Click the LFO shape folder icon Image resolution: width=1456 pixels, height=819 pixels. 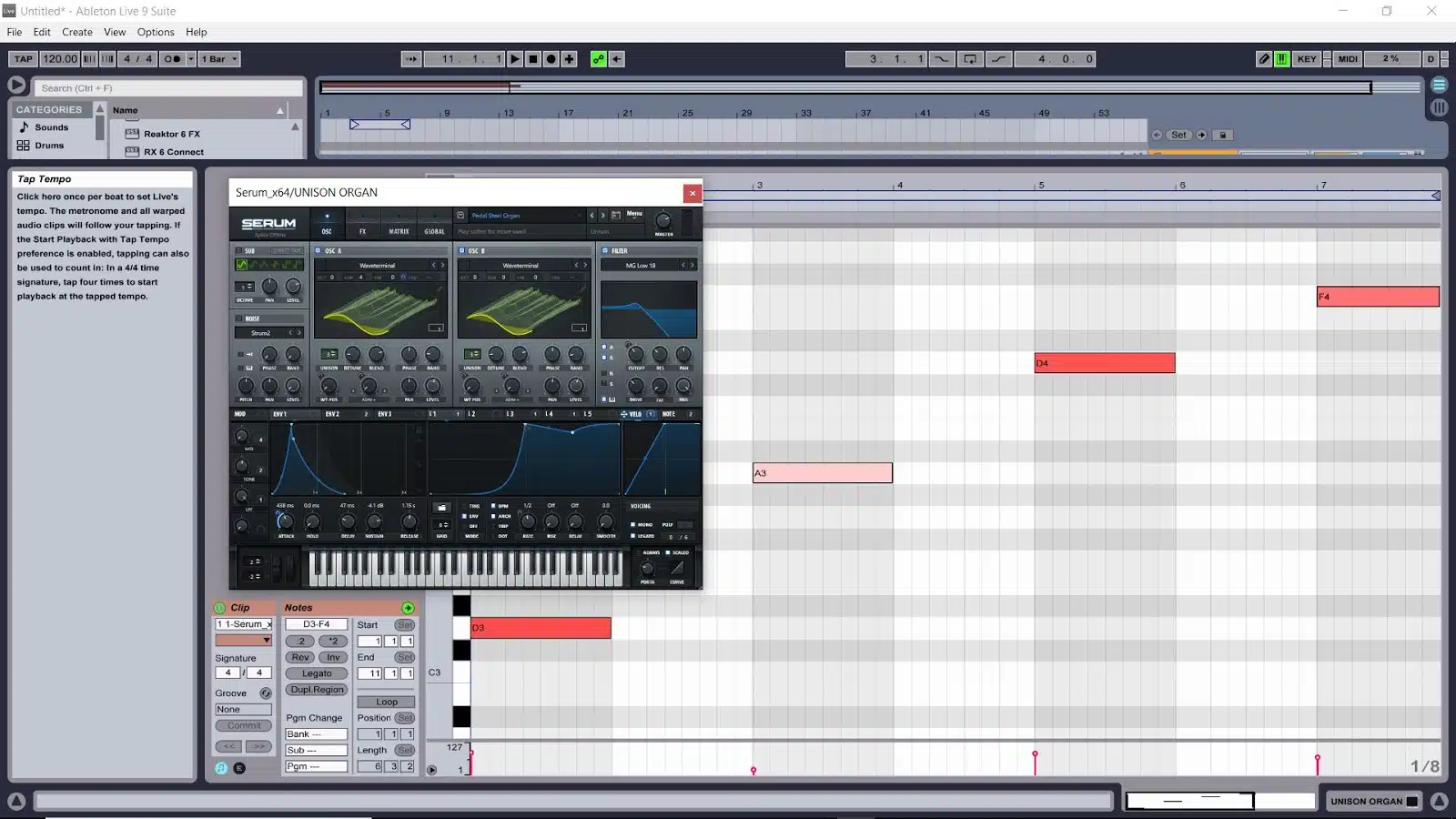[x=441, y=508]
